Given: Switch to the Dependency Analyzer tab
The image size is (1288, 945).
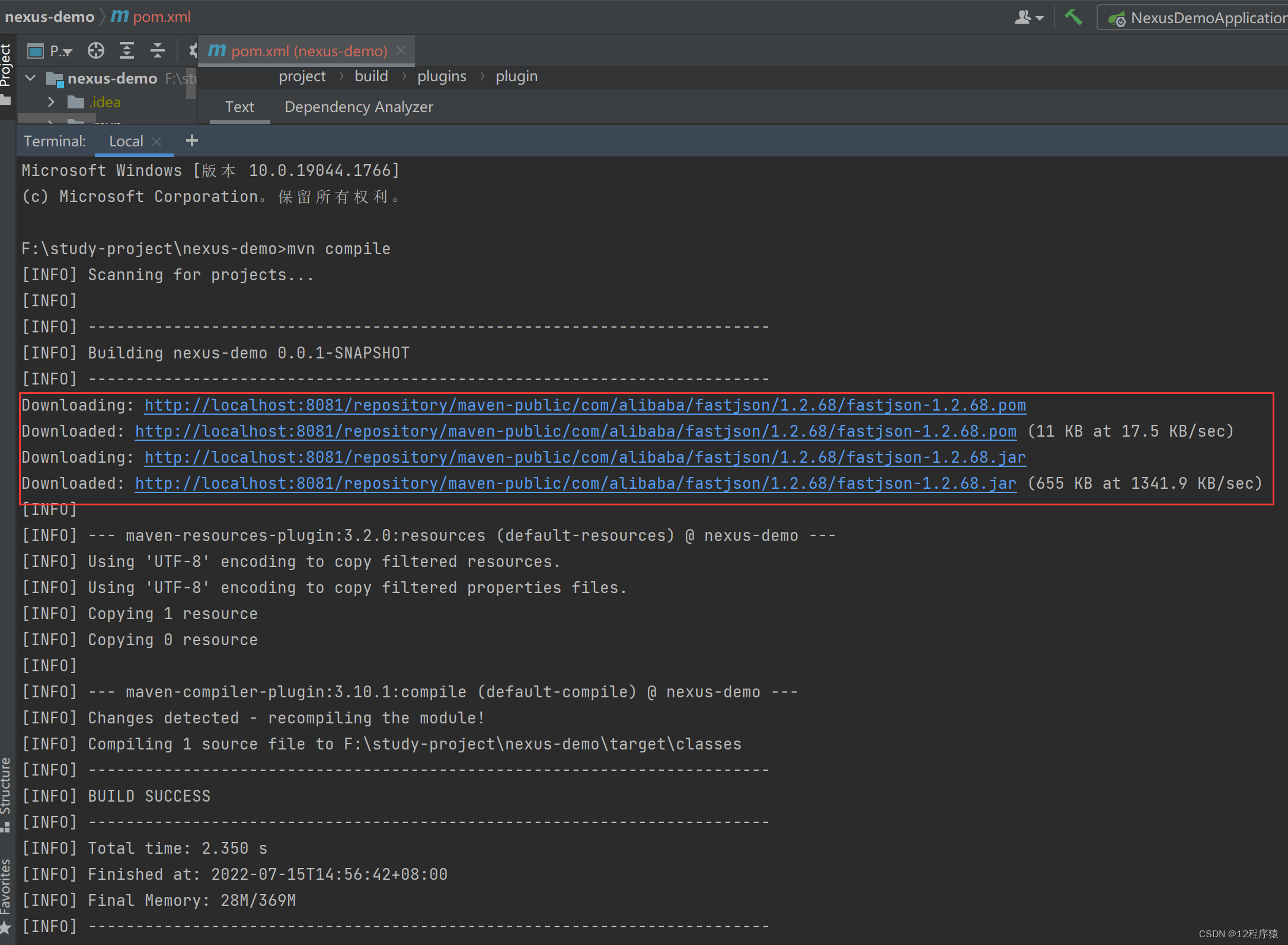Looking at the screenshot, I should tap(359, 107).
